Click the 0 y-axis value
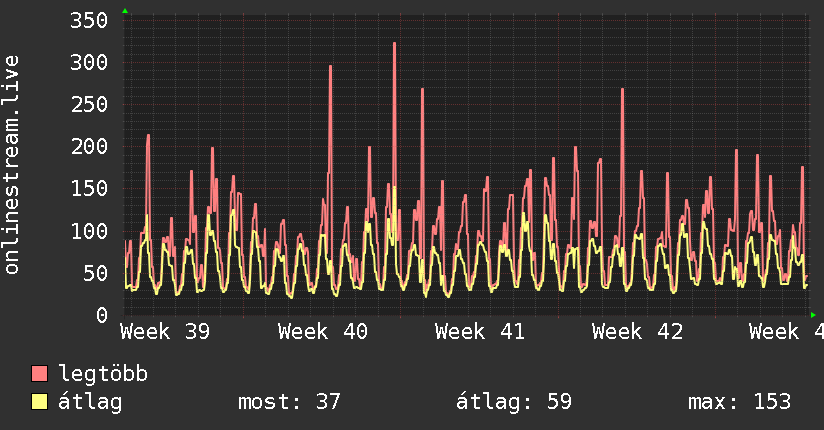The height and width of the screenshot is (430, 824). pos(102,315)
